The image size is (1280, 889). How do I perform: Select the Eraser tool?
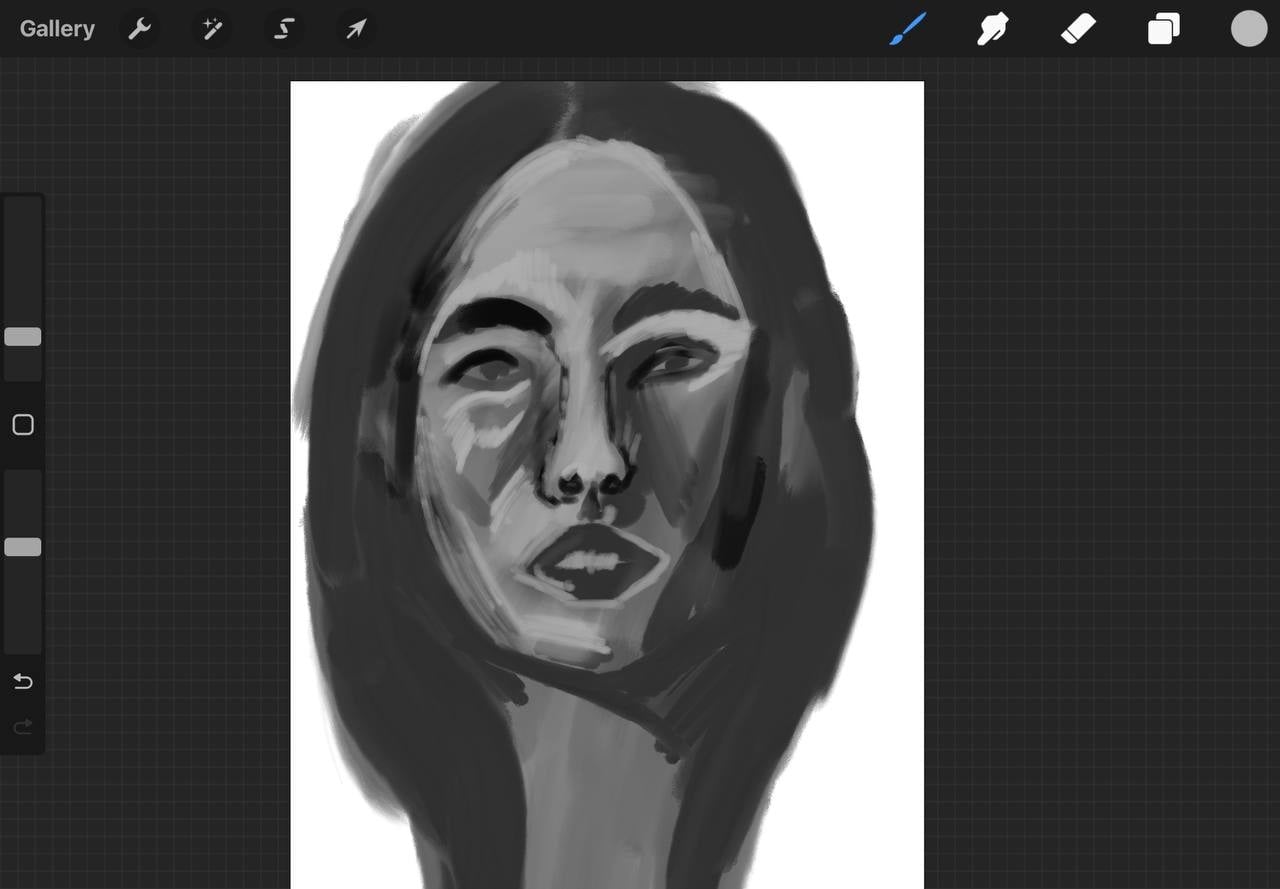(1079, 29)
